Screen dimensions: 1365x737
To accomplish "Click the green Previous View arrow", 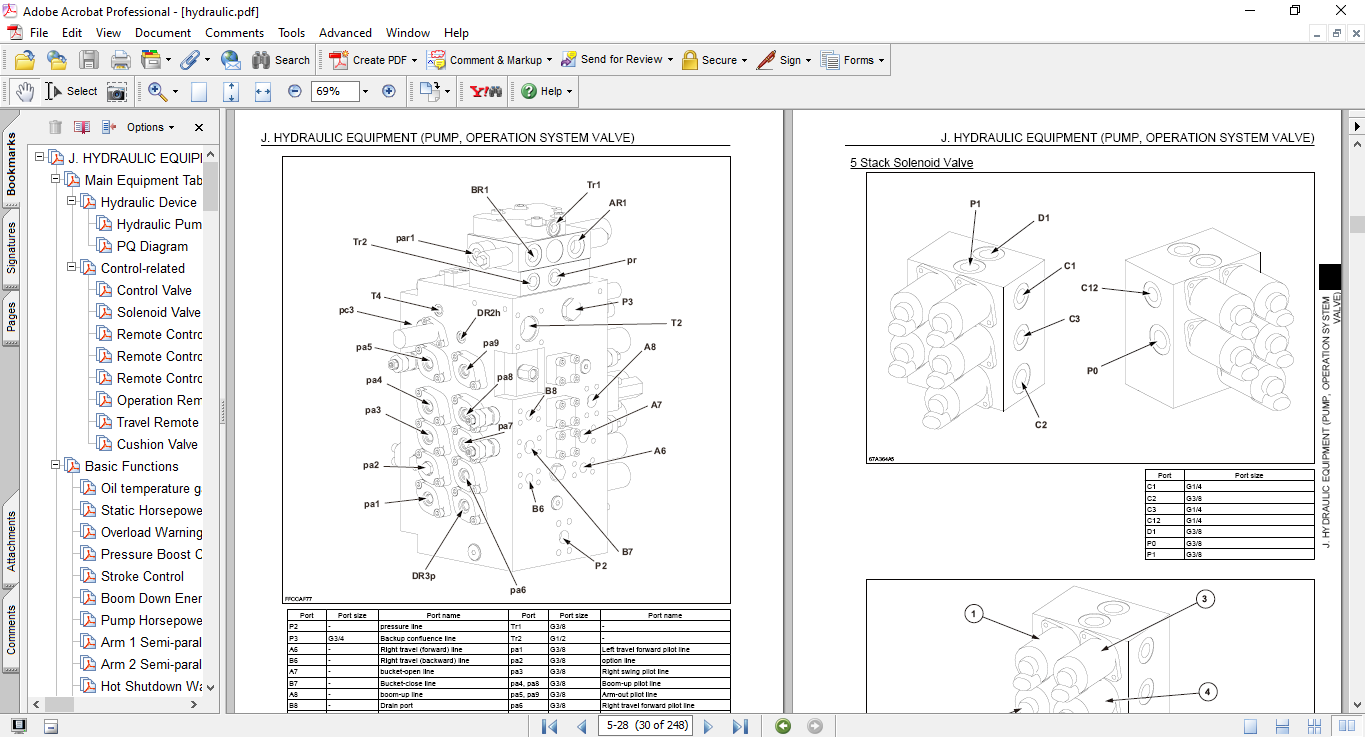I will [783, 726].
